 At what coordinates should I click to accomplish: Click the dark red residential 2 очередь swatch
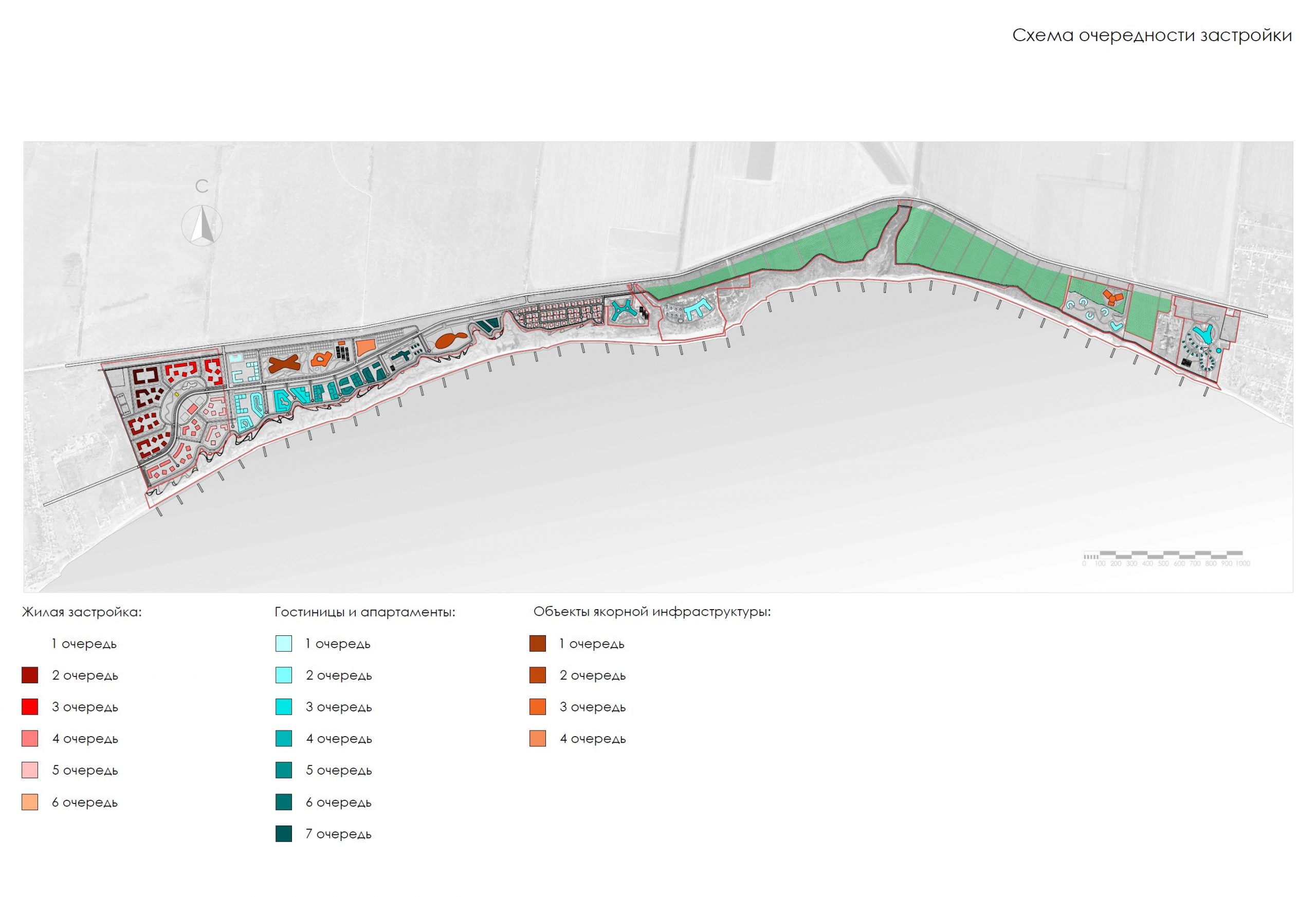point(30,675)
